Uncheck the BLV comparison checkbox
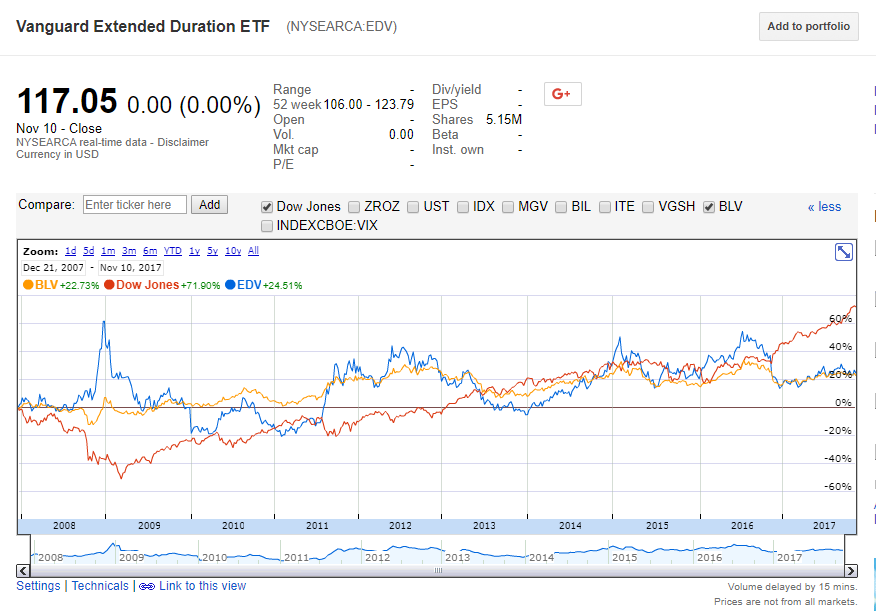Viewport: 876px width, 611px height. (x=709, y=207)
